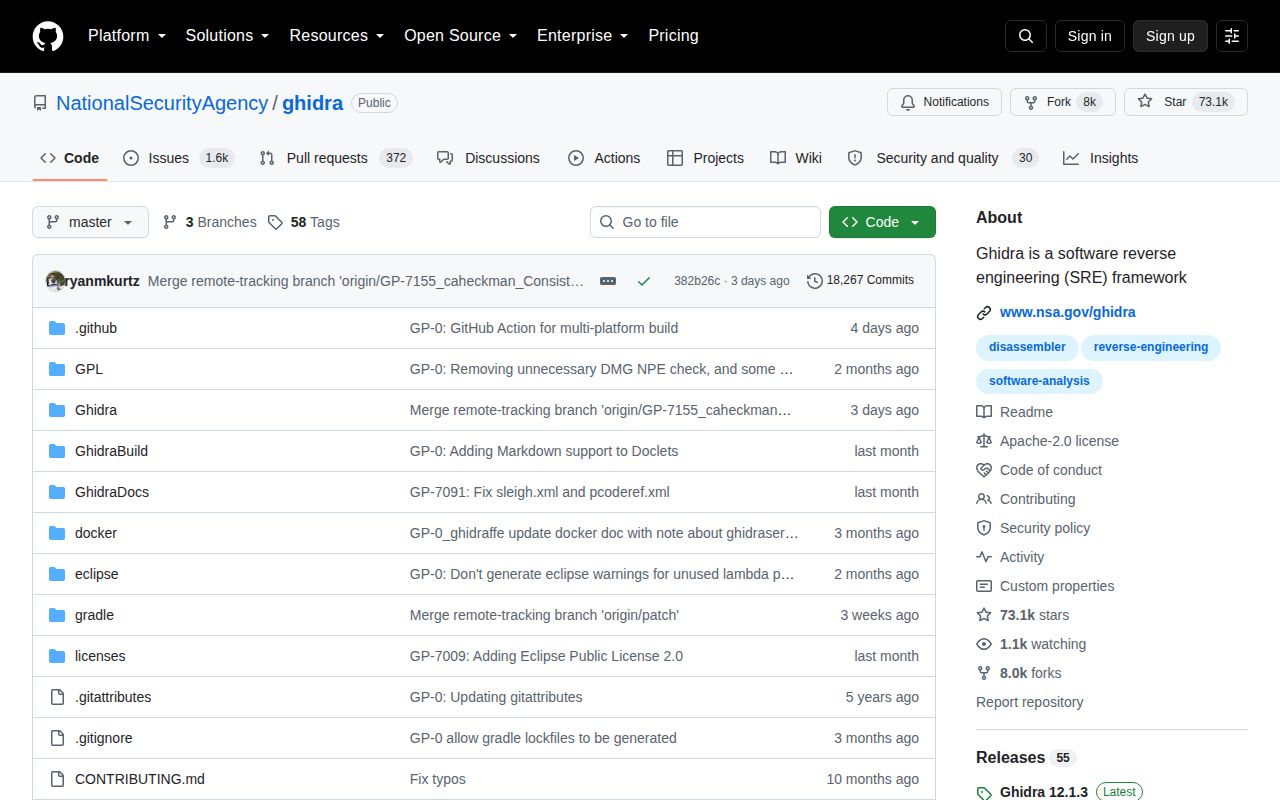The height and width of the screenshot is (800, 1280).
Task: Open commit 'GP-7091: Fix sleigh.xml and pcoderef.xml'
Action: pyautogui.click(x=540, y=492)
